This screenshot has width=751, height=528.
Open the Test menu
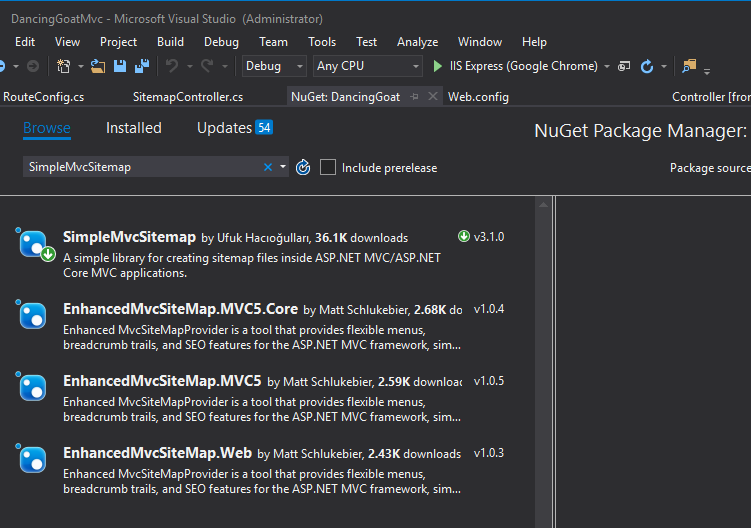click(366, 42)
